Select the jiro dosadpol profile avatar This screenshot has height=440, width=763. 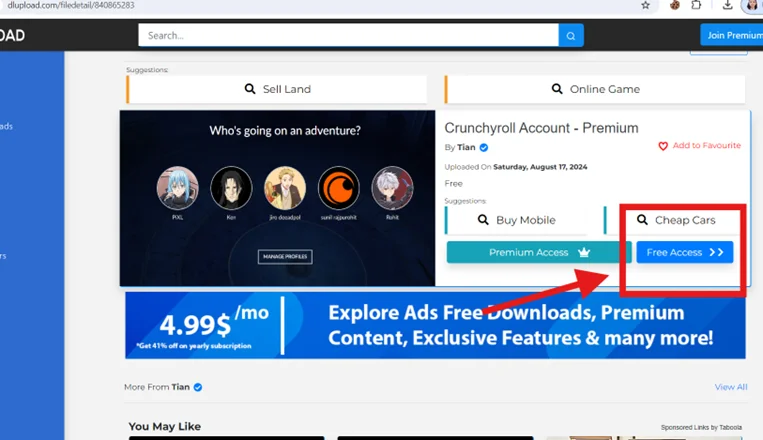[x=285, y=188]
